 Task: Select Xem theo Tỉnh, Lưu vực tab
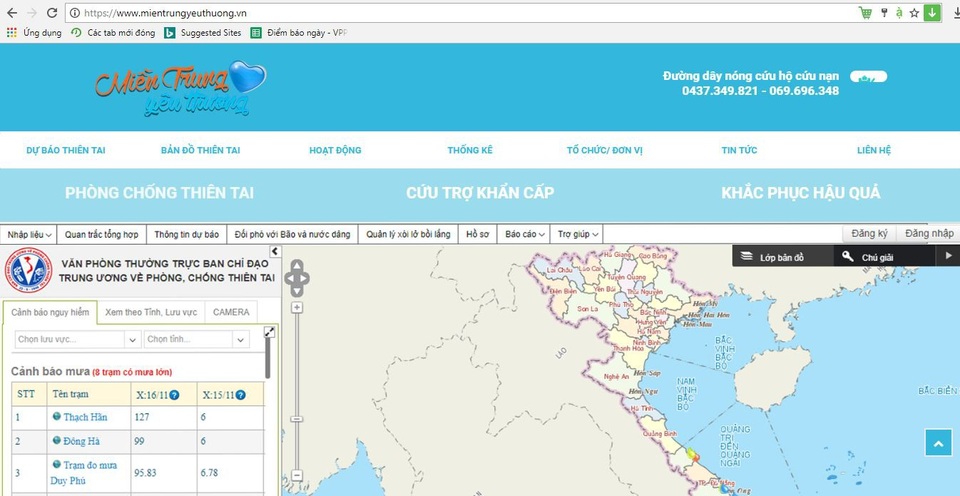point(151,312)
